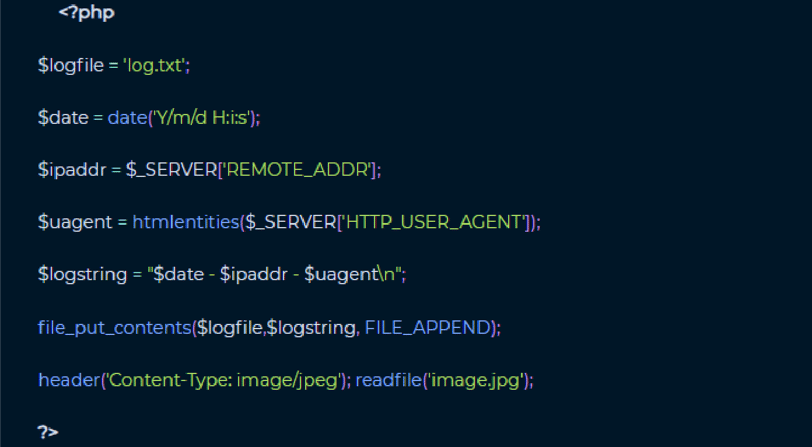Click the closing ?> PHP tag

coord(48,431)
